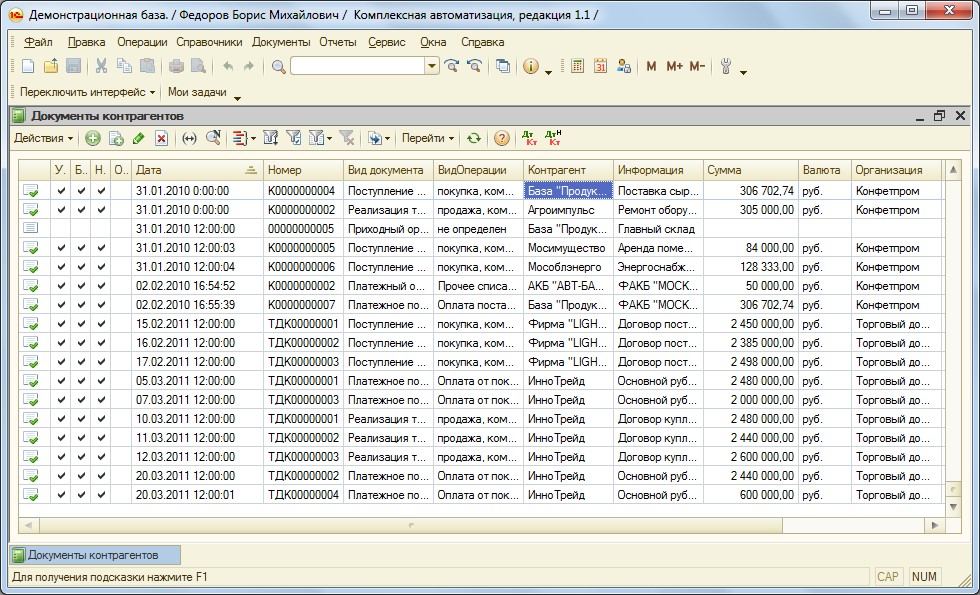980x595 pixels.
Task: Open the Отчеты menu
Action: (x=338, y=42)
